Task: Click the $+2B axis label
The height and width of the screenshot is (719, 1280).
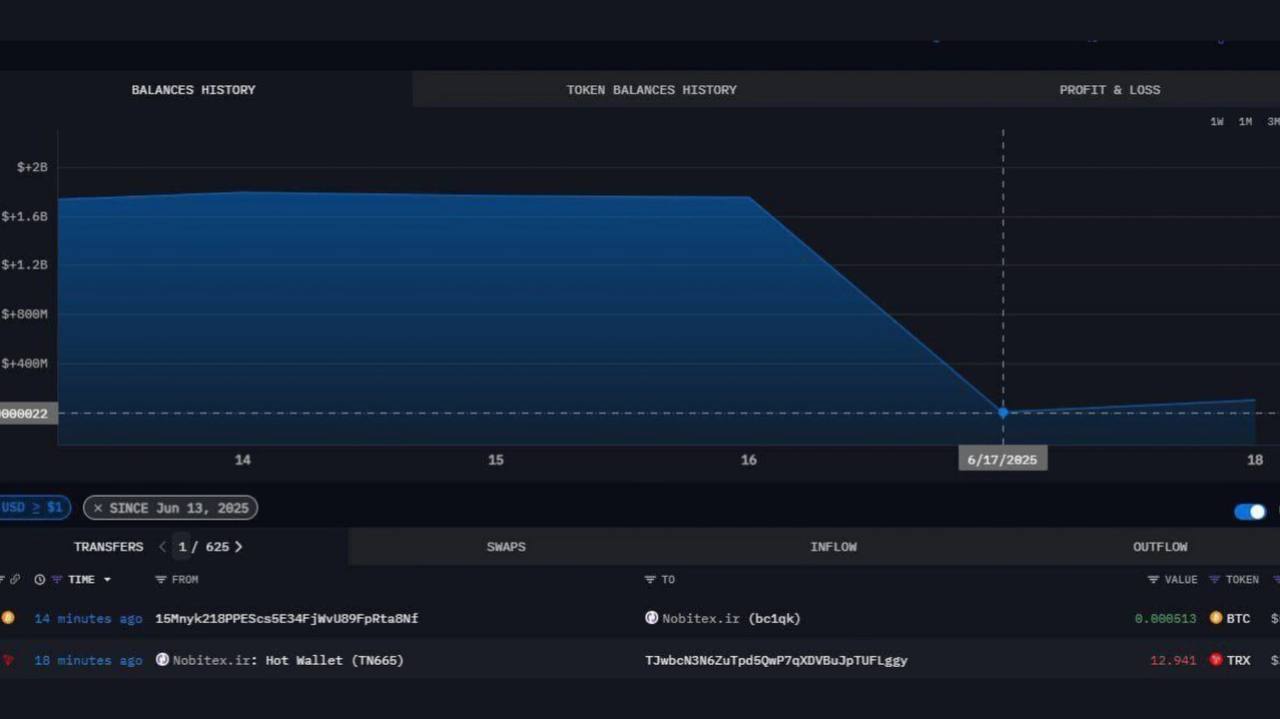Action: [x=32, y=167]
